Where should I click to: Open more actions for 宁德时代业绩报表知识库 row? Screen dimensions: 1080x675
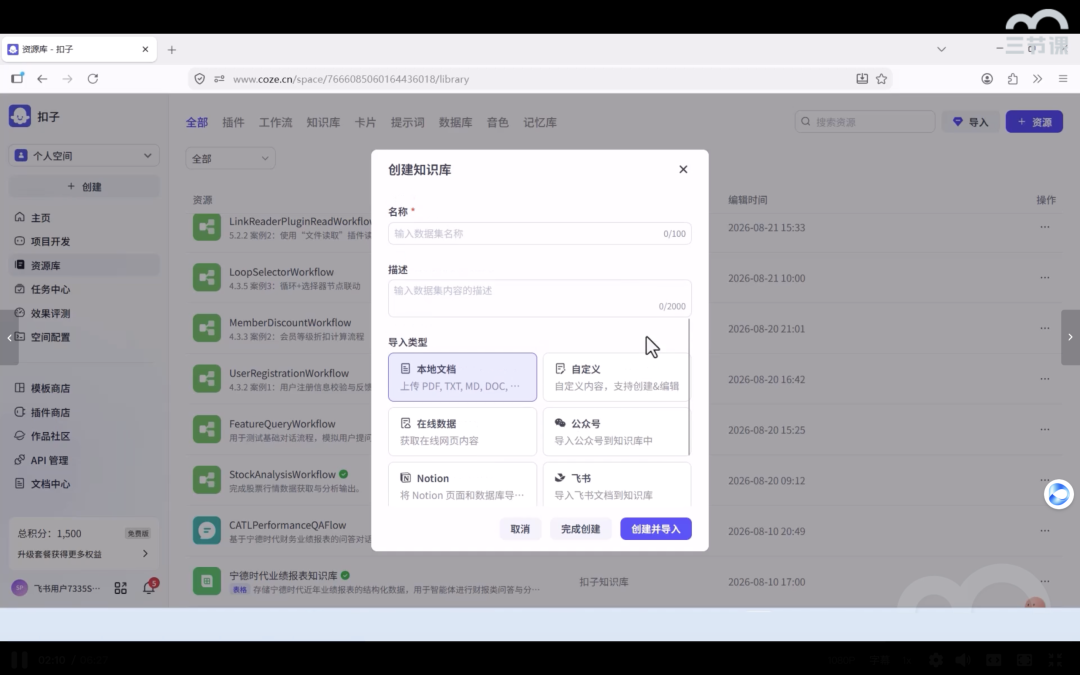tap(1045, 581)
